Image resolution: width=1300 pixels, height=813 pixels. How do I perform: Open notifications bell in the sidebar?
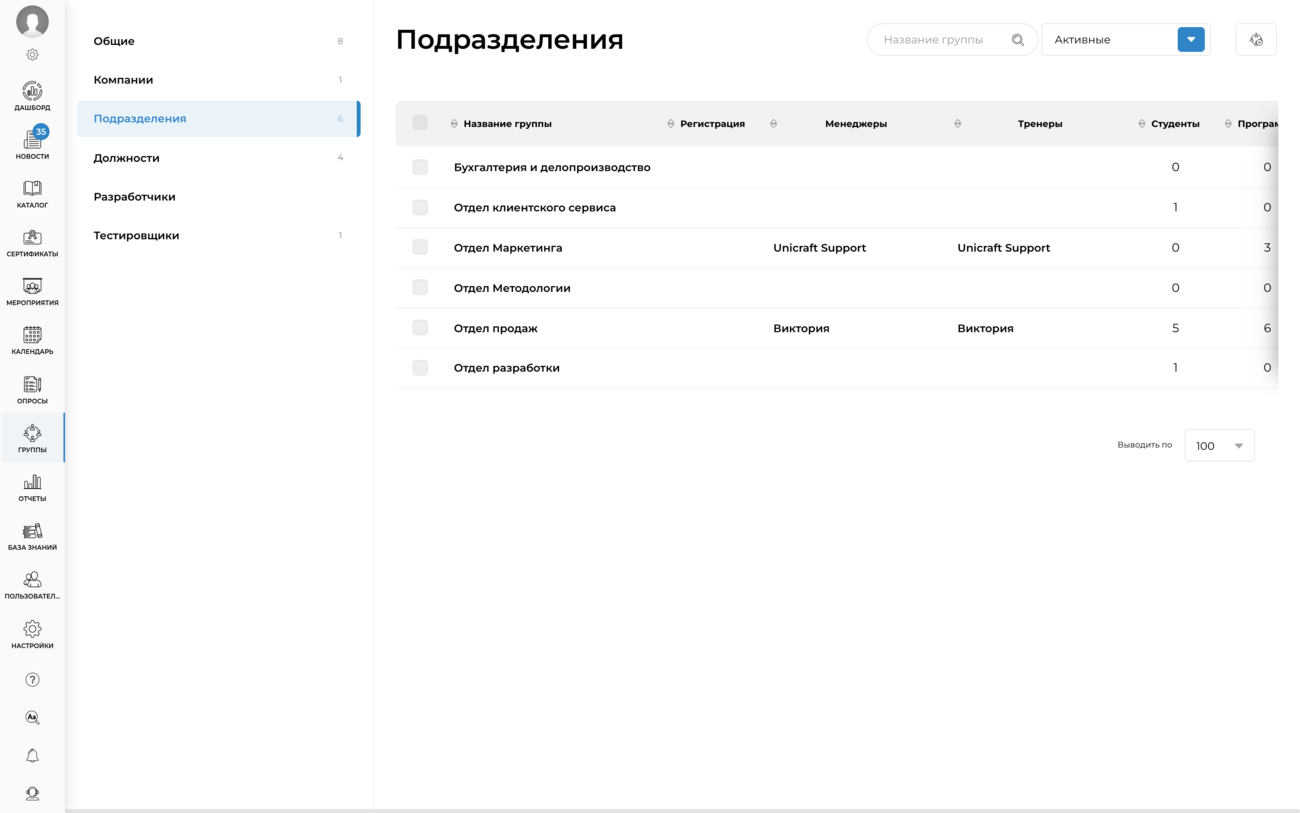[32, 756]
